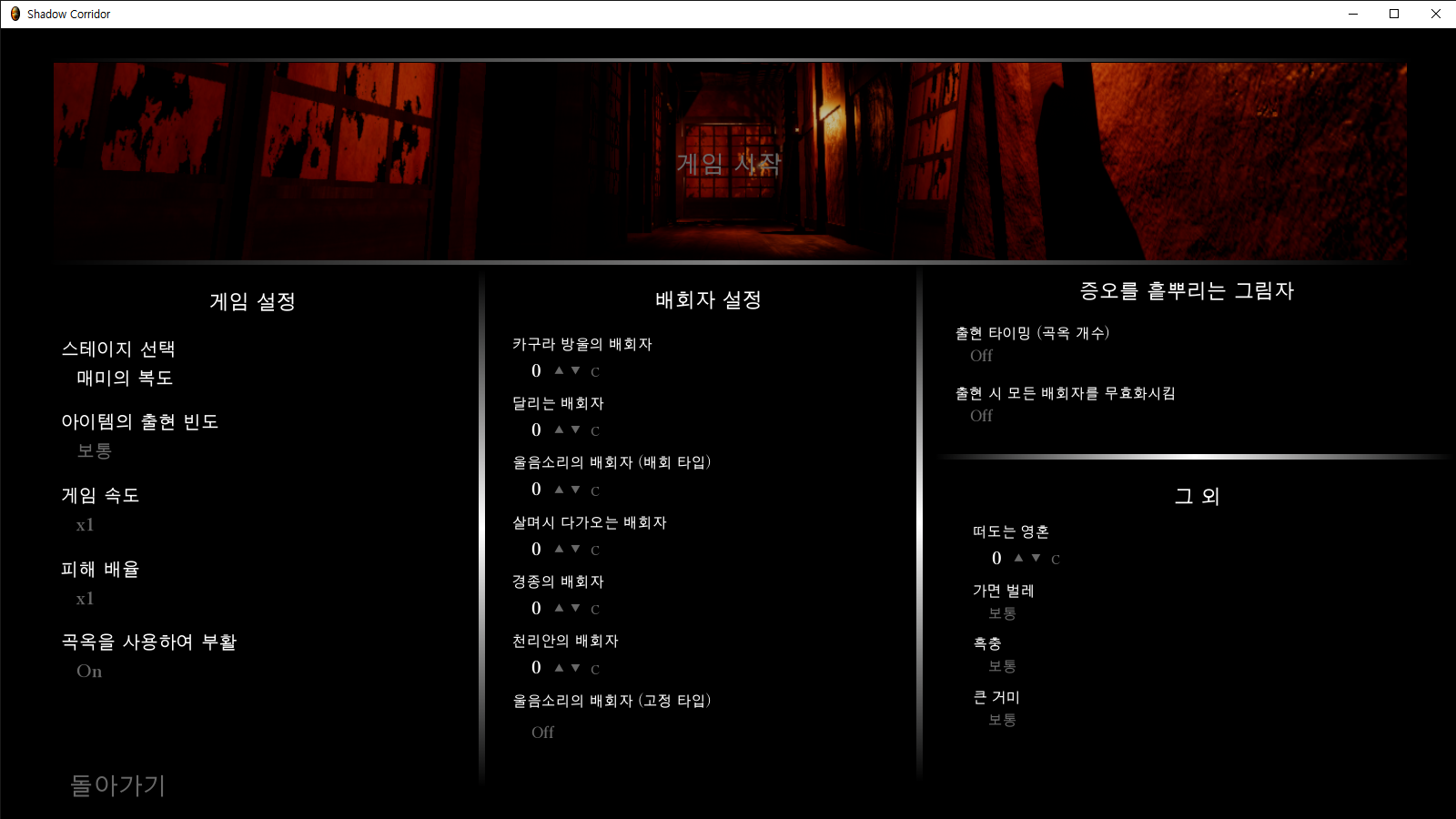This screenshot has width=1456, height=819.
Task: Toggle the 곡옥을 사용하여 부활 On setting
Action: coord(89,672)
